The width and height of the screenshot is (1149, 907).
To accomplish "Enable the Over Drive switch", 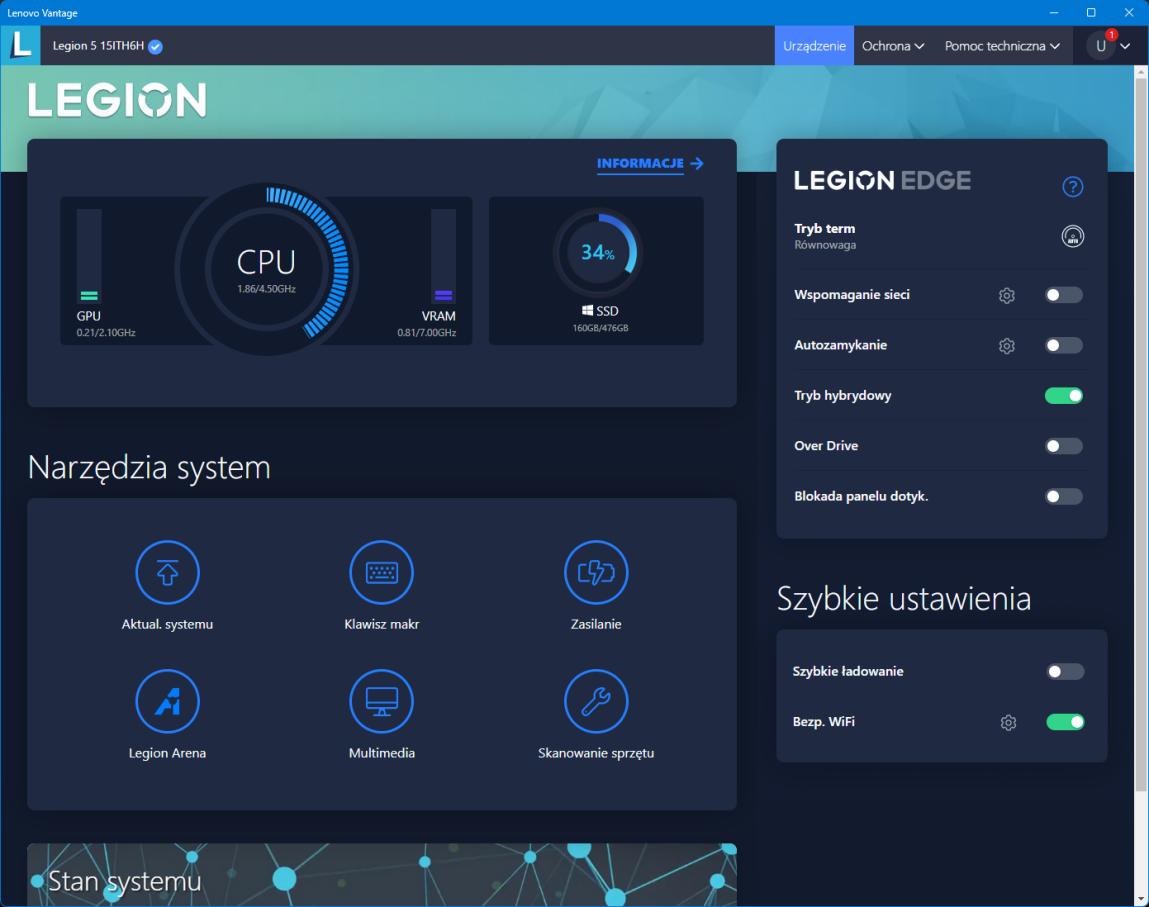I will click(1064, 446).
